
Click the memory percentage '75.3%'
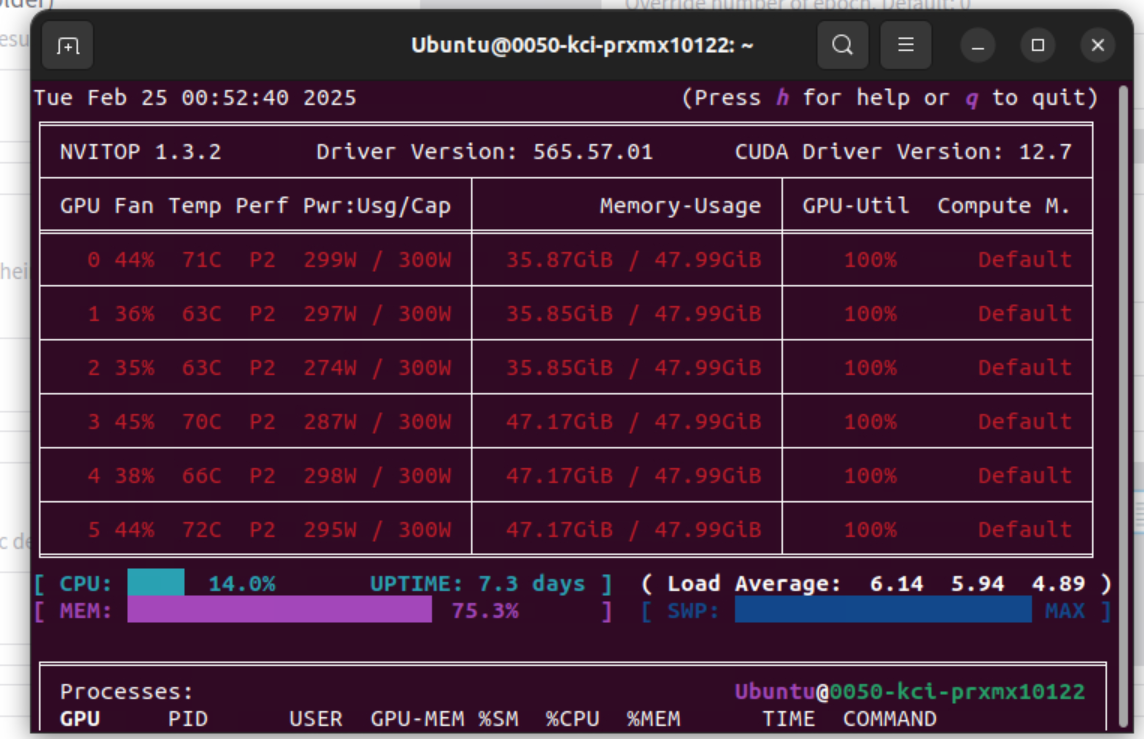point(484,611)
